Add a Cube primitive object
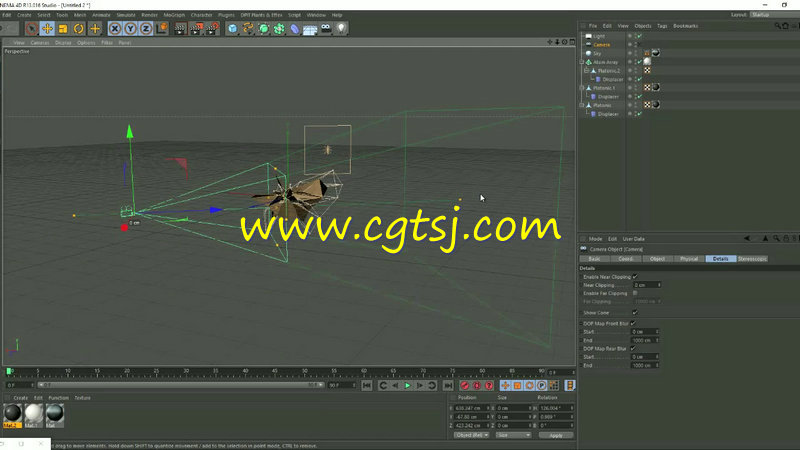Screen dimensions: 800x450 coord(233,29)
